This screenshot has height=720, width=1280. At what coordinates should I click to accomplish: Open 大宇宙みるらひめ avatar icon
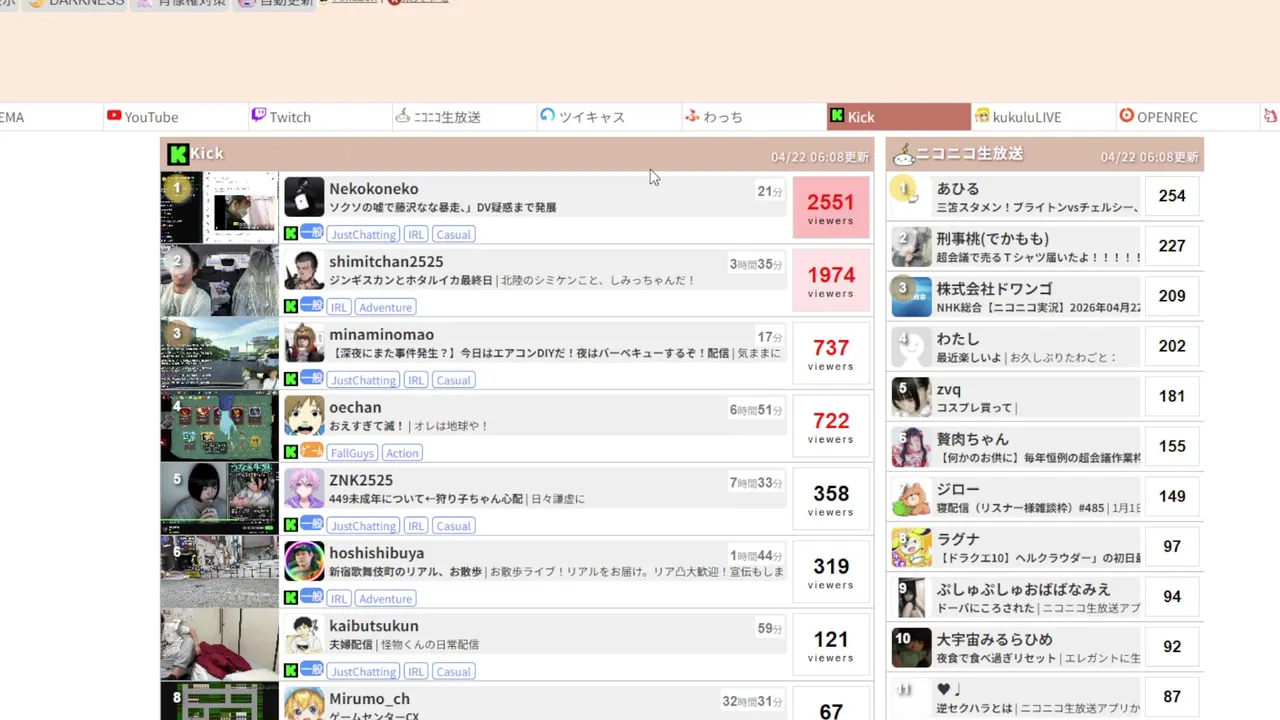(x=911, y=646)
